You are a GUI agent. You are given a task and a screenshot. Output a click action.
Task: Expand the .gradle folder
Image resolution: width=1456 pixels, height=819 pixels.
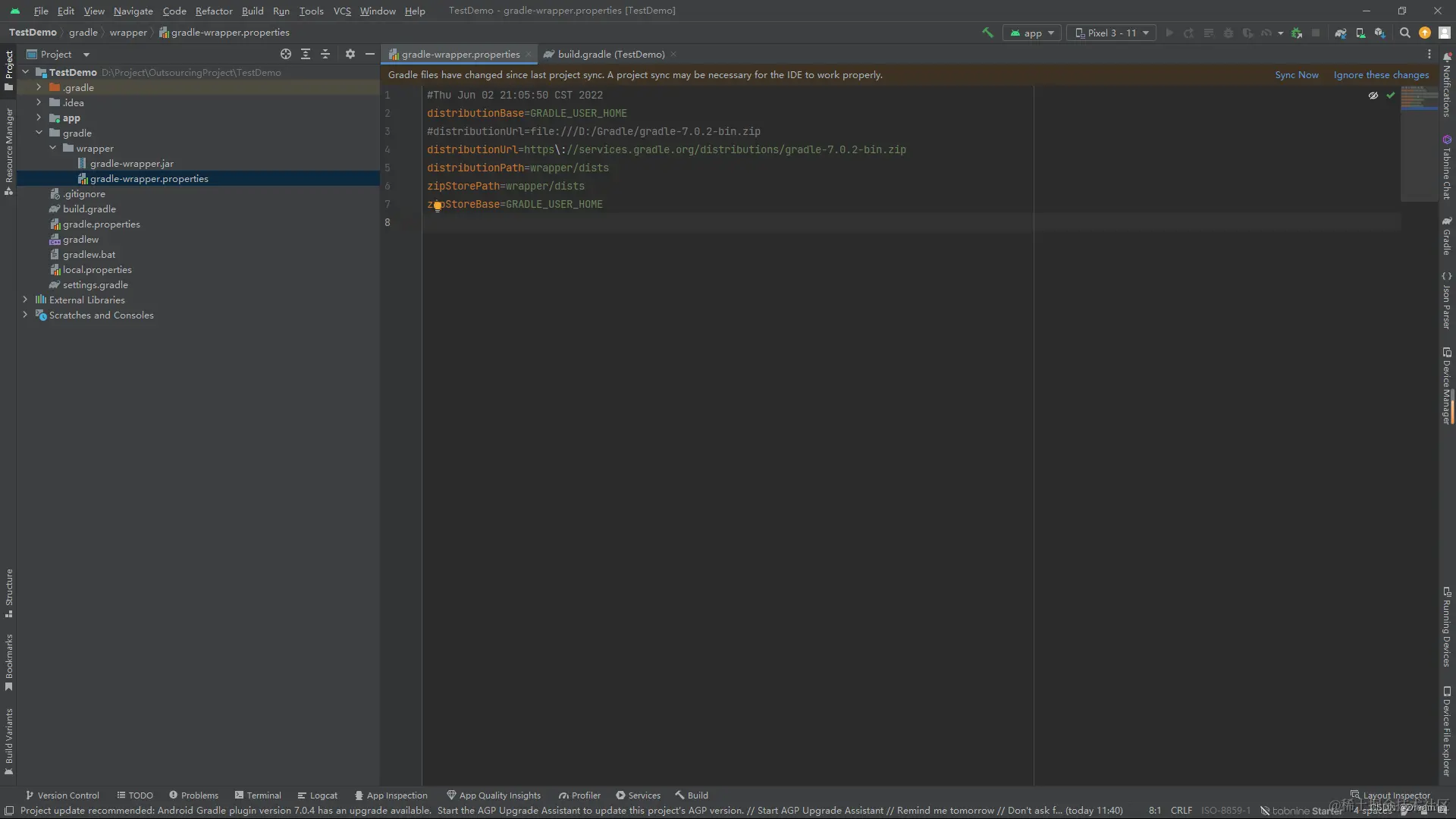pos(39,87)
